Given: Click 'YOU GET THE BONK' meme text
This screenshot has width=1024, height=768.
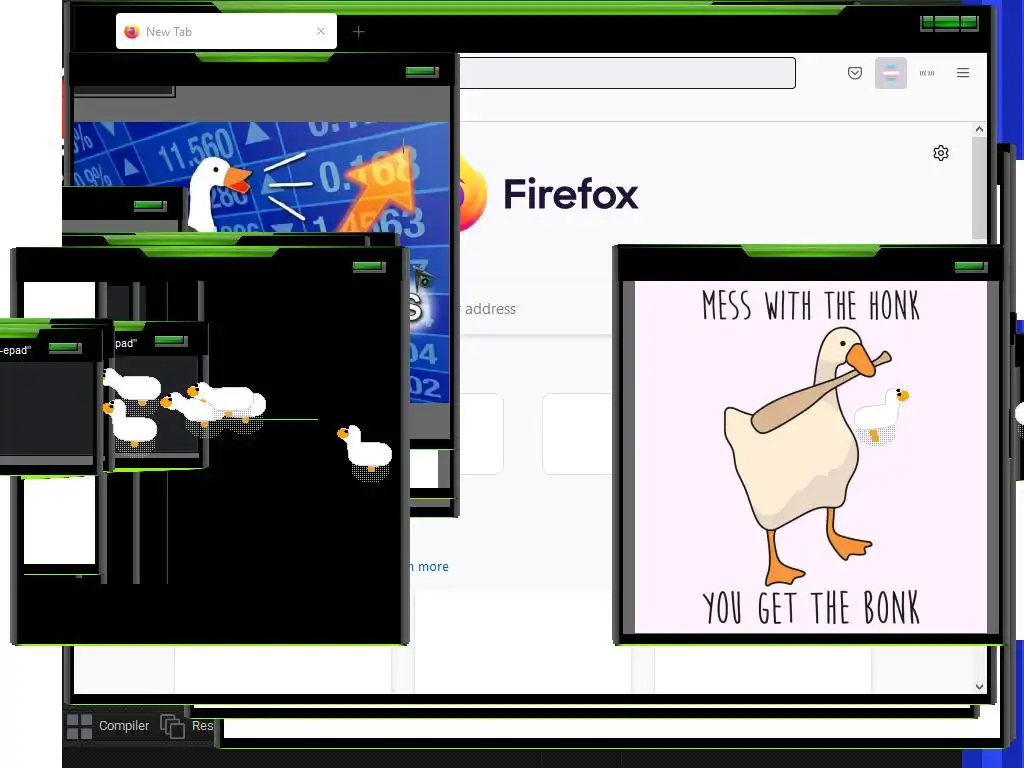Looking at the screenshot, I should point(810,607).
